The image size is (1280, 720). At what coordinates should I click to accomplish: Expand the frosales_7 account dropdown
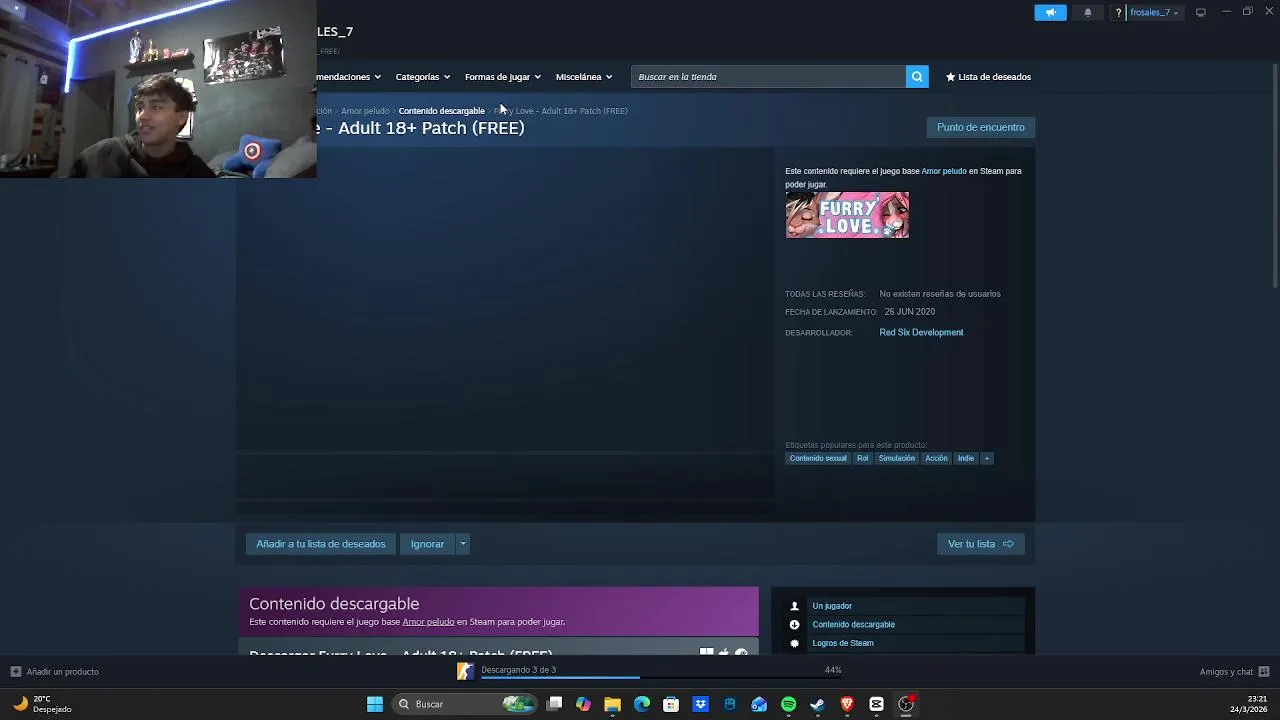click(x=1154, y=13)
